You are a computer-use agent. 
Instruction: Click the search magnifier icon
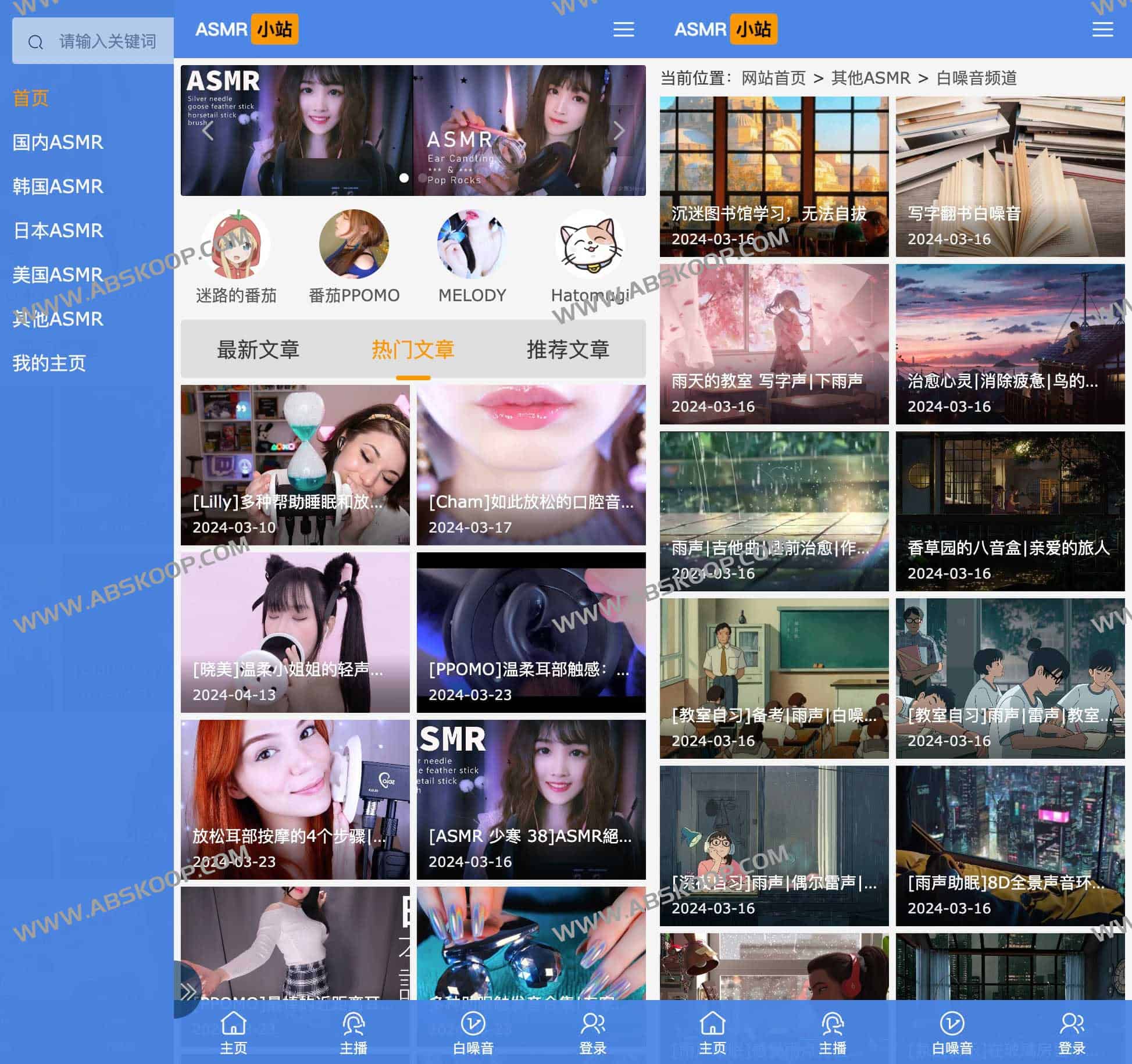36,41
